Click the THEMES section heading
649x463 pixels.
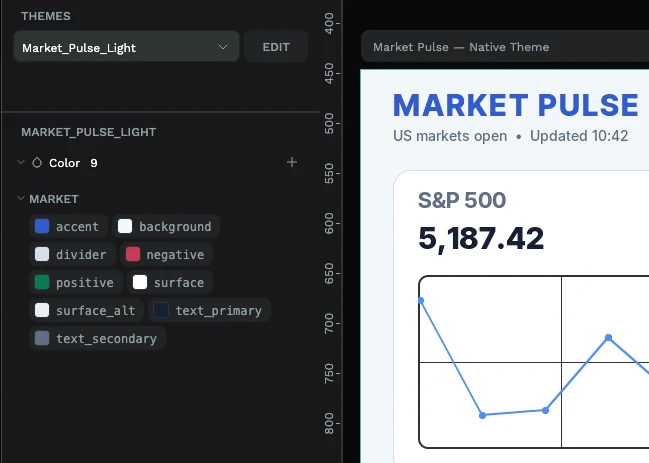pos(46,16)
